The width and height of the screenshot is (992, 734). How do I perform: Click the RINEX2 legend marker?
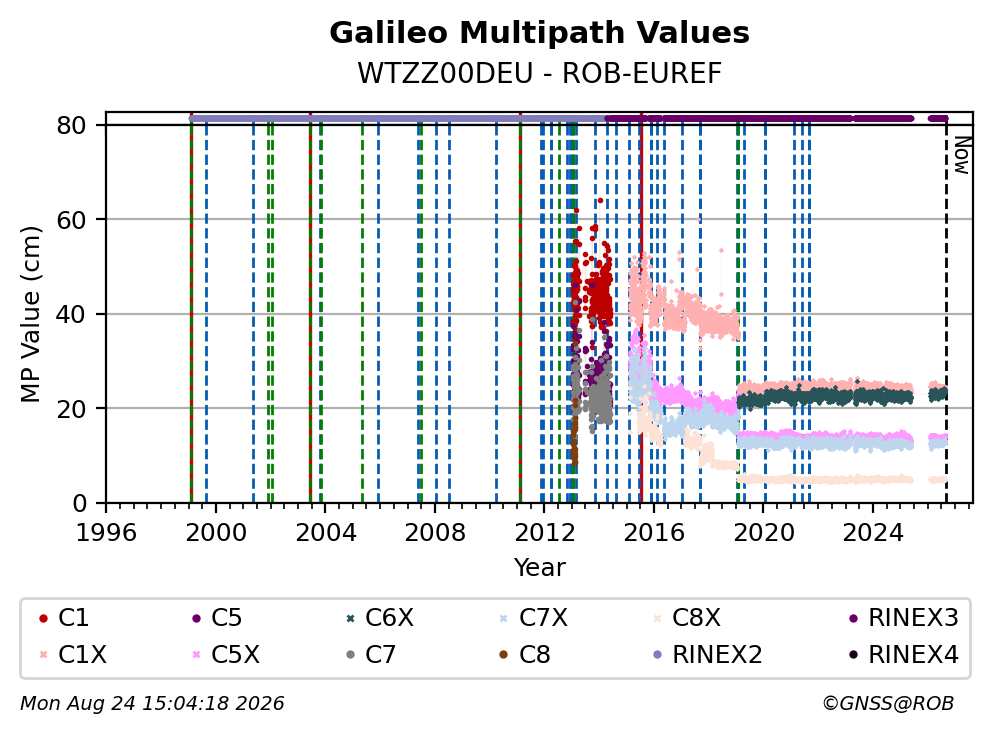[x=657, y=655]
